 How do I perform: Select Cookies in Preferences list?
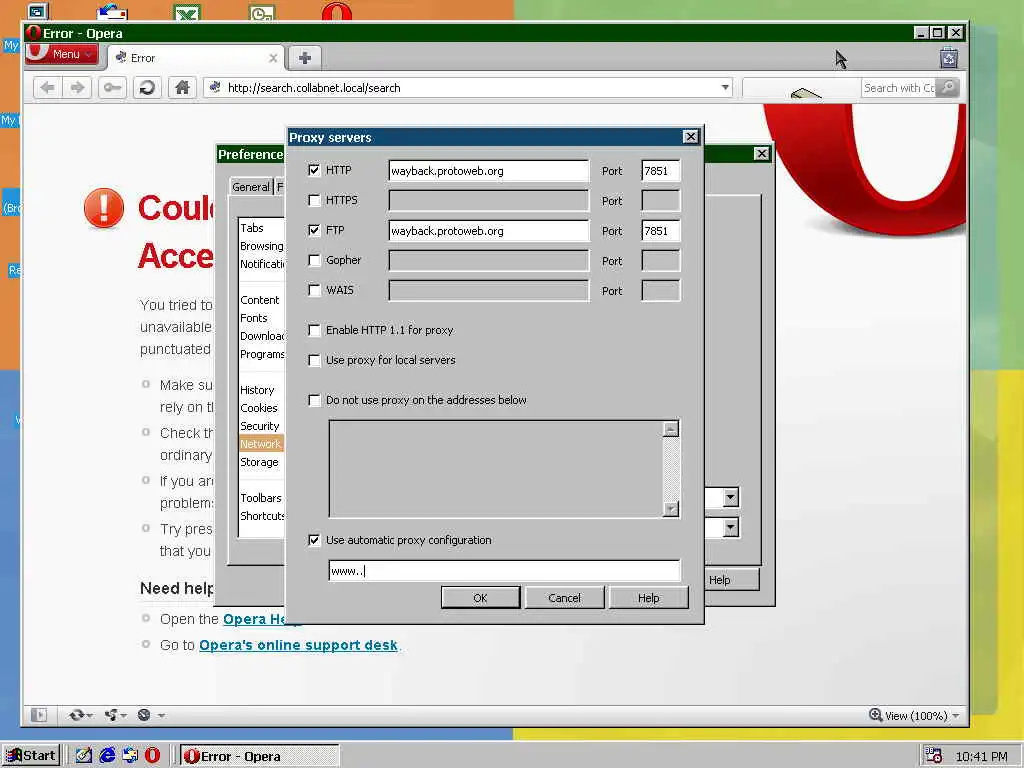(x=259, y=408)
